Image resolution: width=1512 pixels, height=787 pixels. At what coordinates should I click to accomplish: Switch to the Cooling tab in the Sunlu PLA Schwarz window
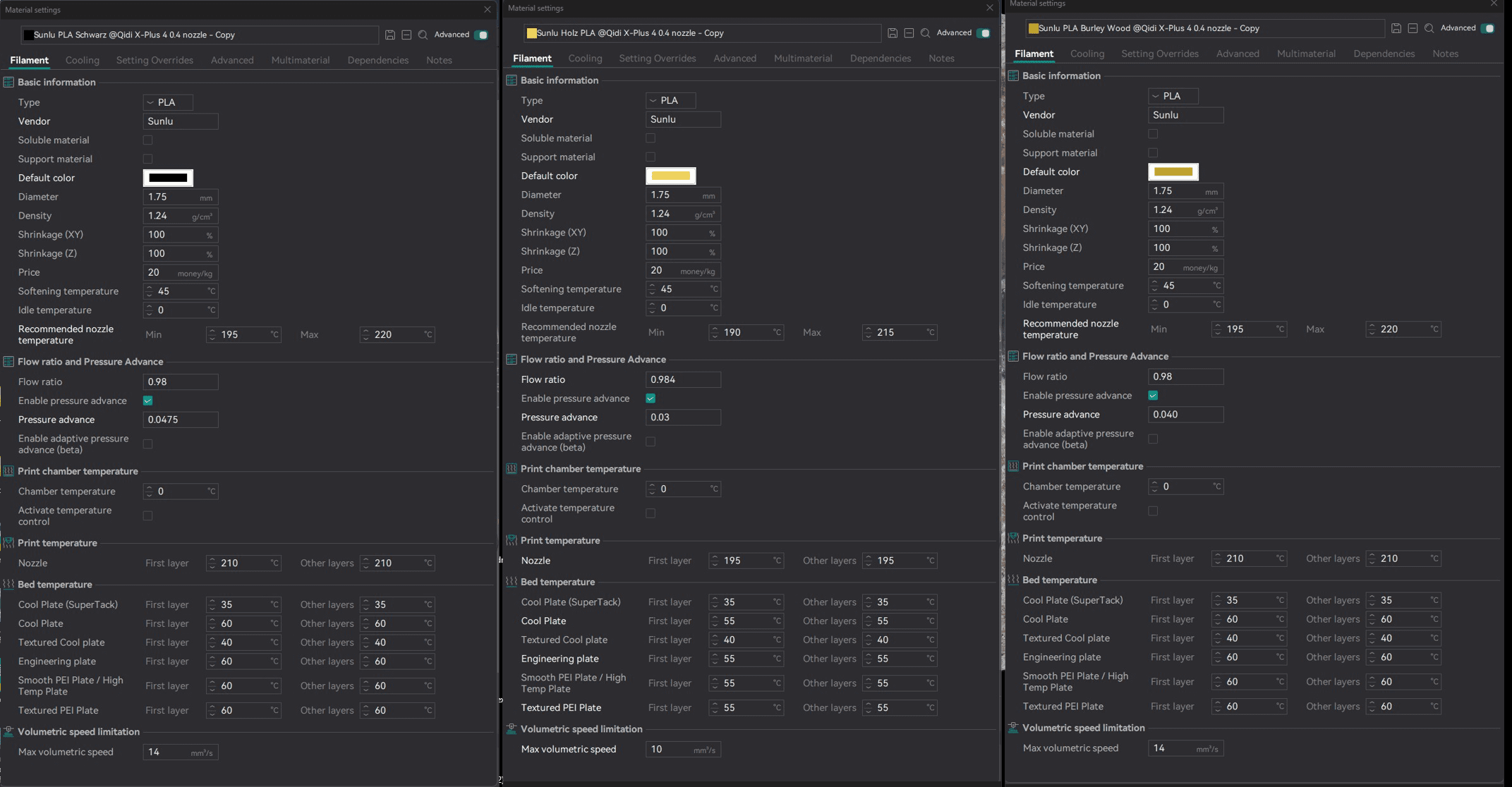point(82,60)
